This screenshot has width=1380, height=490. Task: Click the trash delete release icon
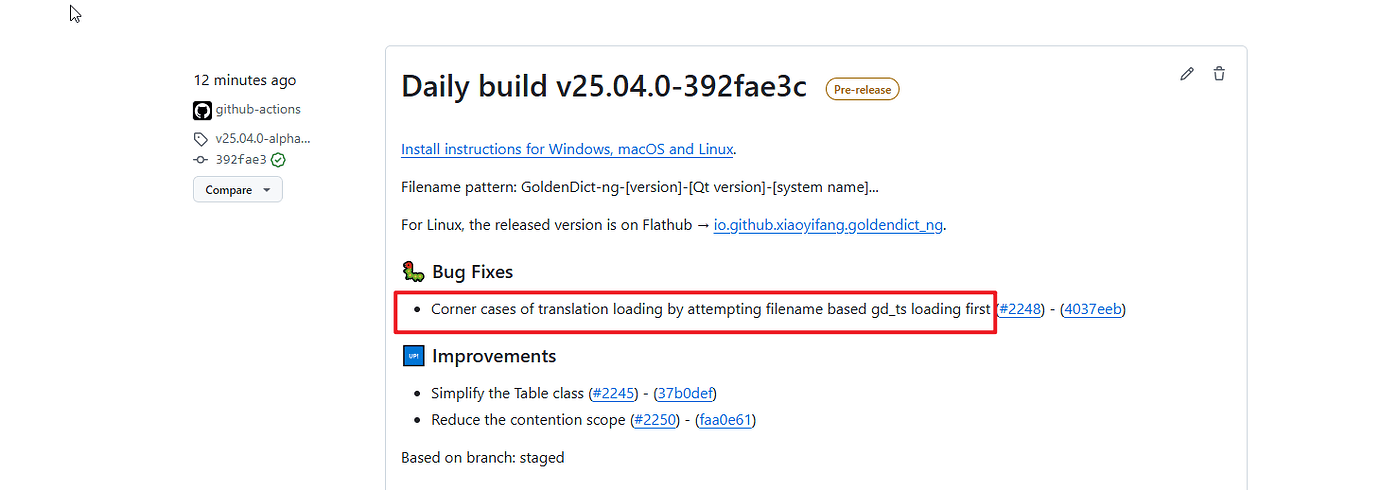(1219, 74)
